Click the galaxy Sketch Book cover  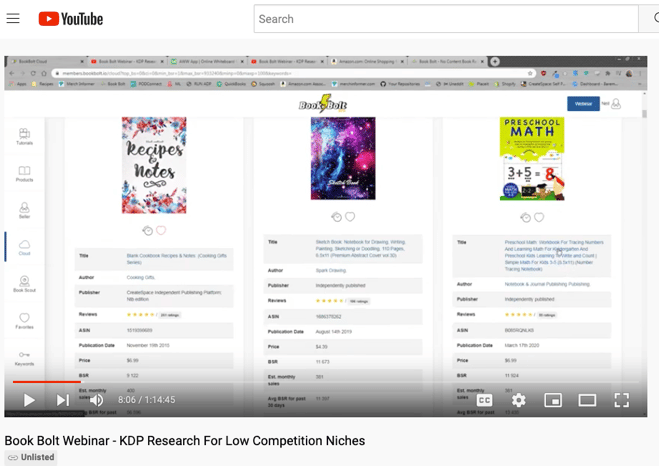click(x=343, y=158)
